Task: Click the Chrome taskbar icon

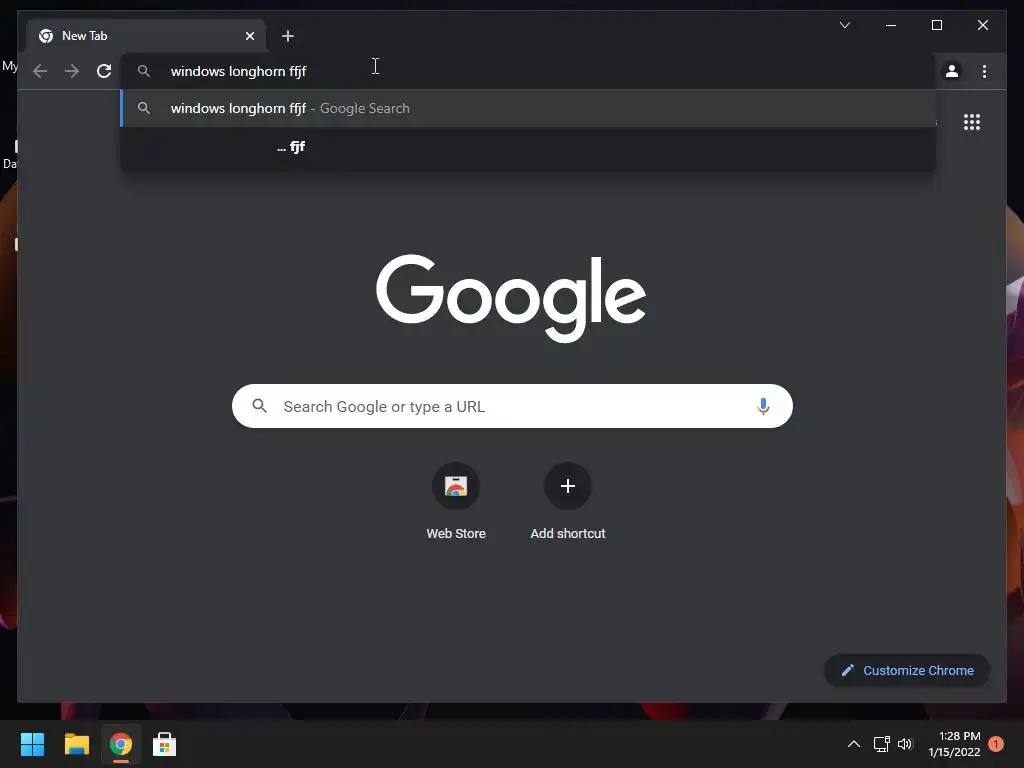Action: [x=120, y=744]
